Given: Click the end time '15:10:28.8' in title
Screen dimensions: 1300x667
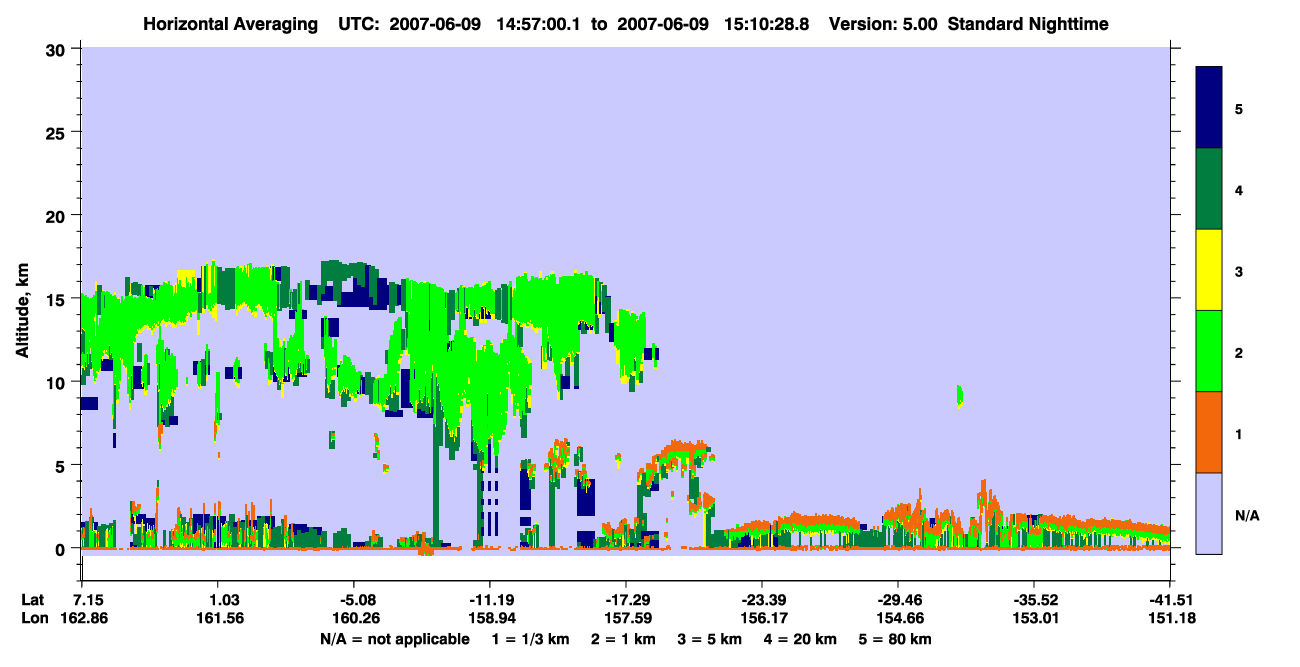Looking at the screenshot, I should 766,24.
